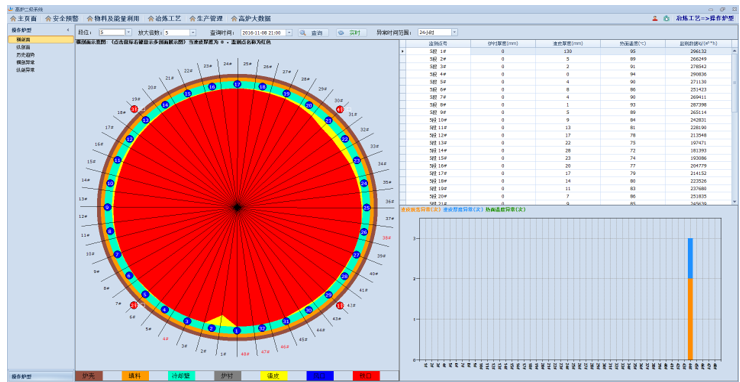Click the magnifier 查询 search button
This screenshot has height=382, width=740.
point(312,33)
